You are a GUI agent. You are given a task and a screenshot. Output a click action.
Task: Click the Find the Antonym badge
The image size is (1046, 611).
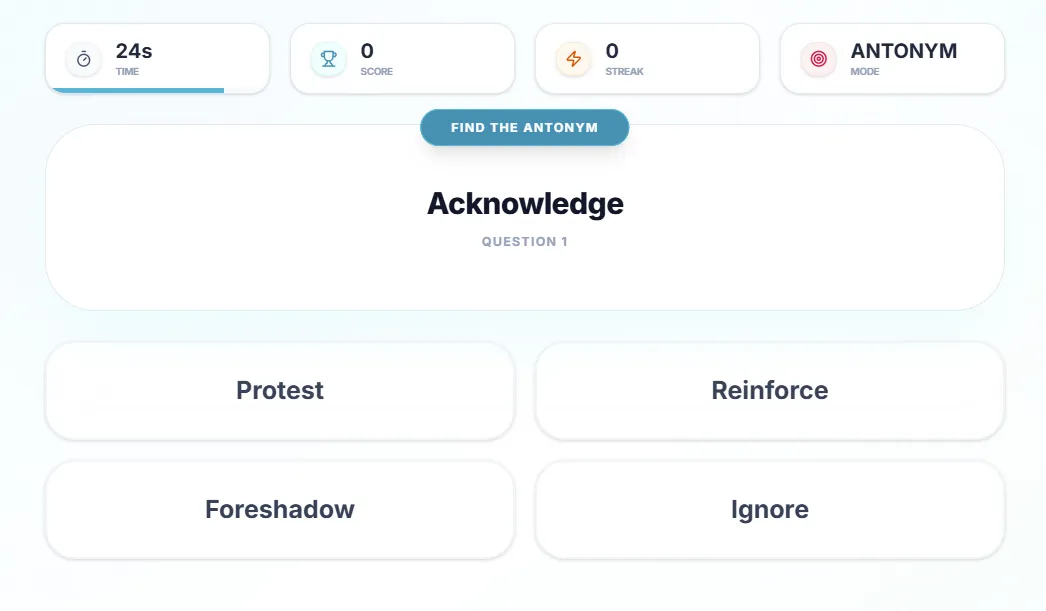(524, 127)
